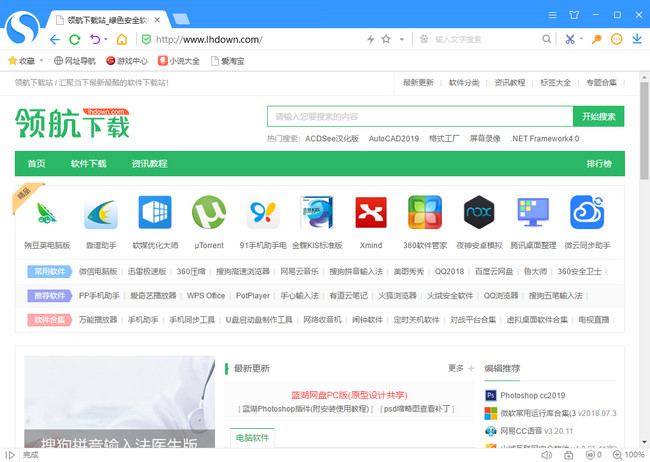This screenshot has width=650, height=462.
Task: Open the 最新更新 top link
Action: pos(418,83)
